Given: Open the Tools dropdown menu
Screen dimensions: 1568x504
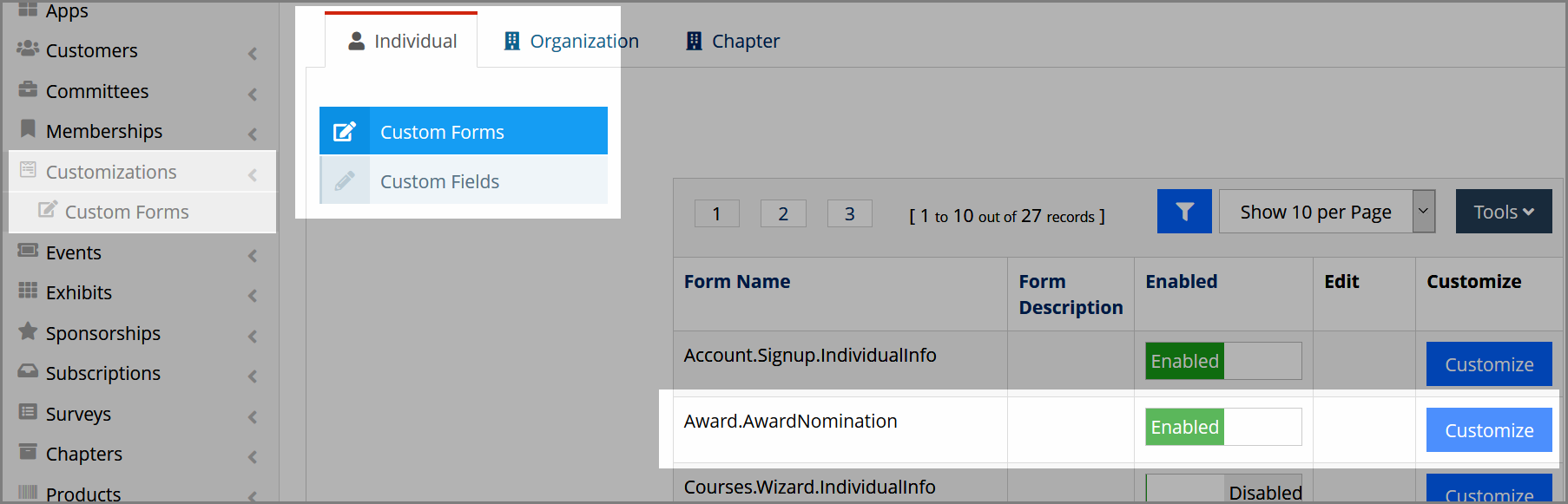Looking at the screenshot, I should pos(1504,212).
